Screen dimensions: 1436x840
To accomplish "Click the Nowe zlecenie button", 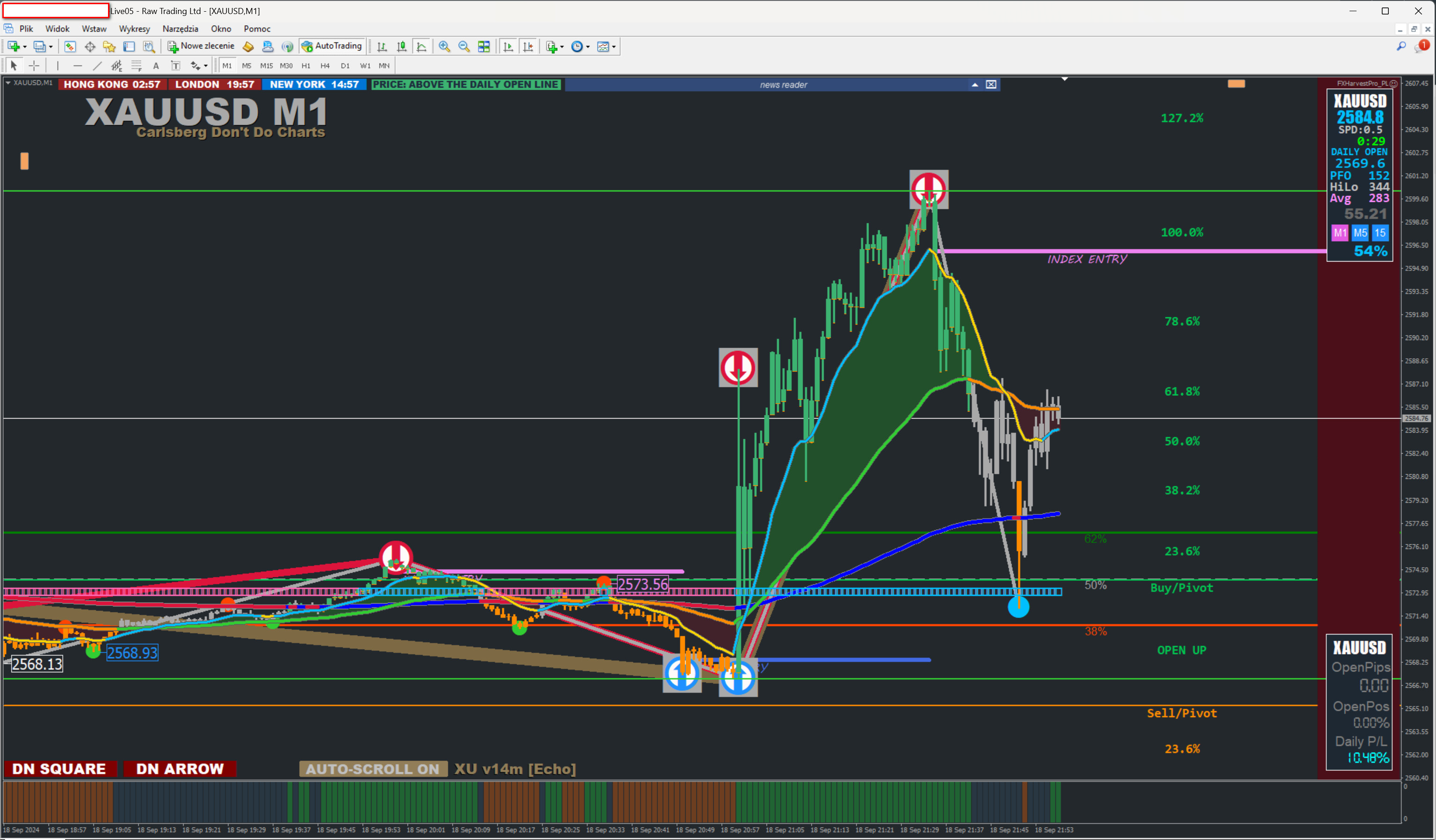I will 201,46.
